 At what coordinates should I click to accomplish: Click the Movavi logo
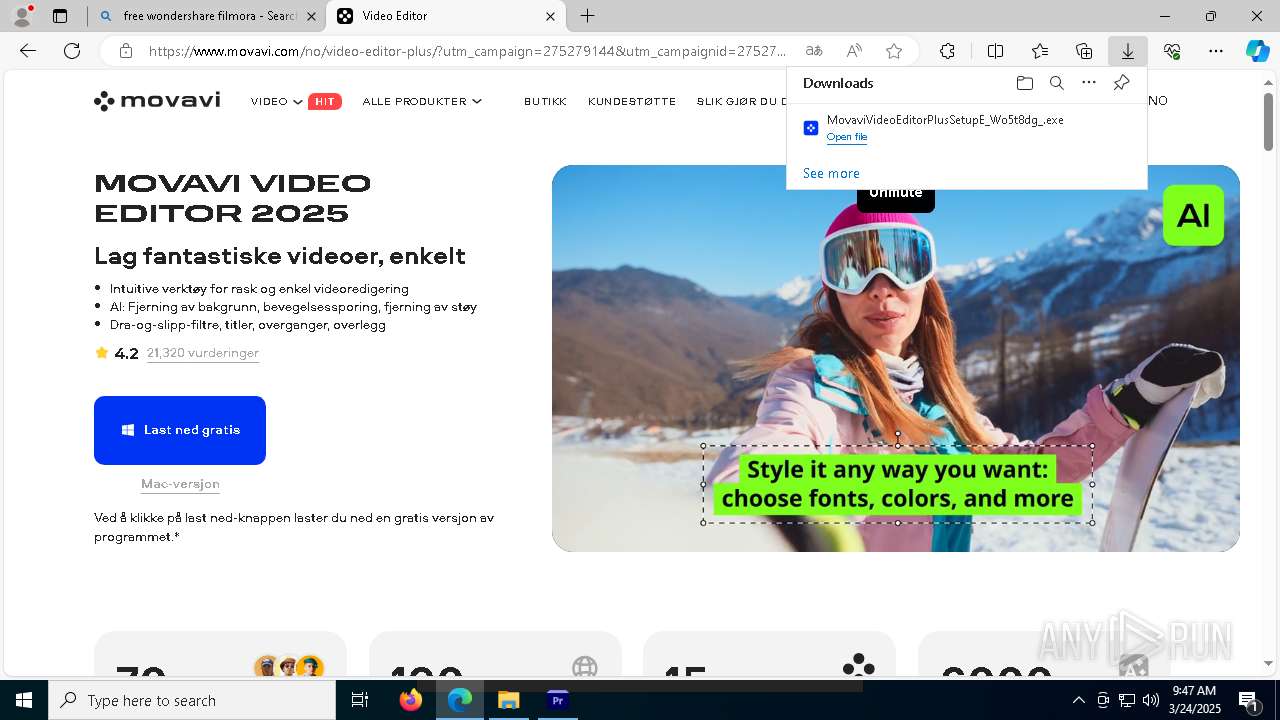pos(157,101)
